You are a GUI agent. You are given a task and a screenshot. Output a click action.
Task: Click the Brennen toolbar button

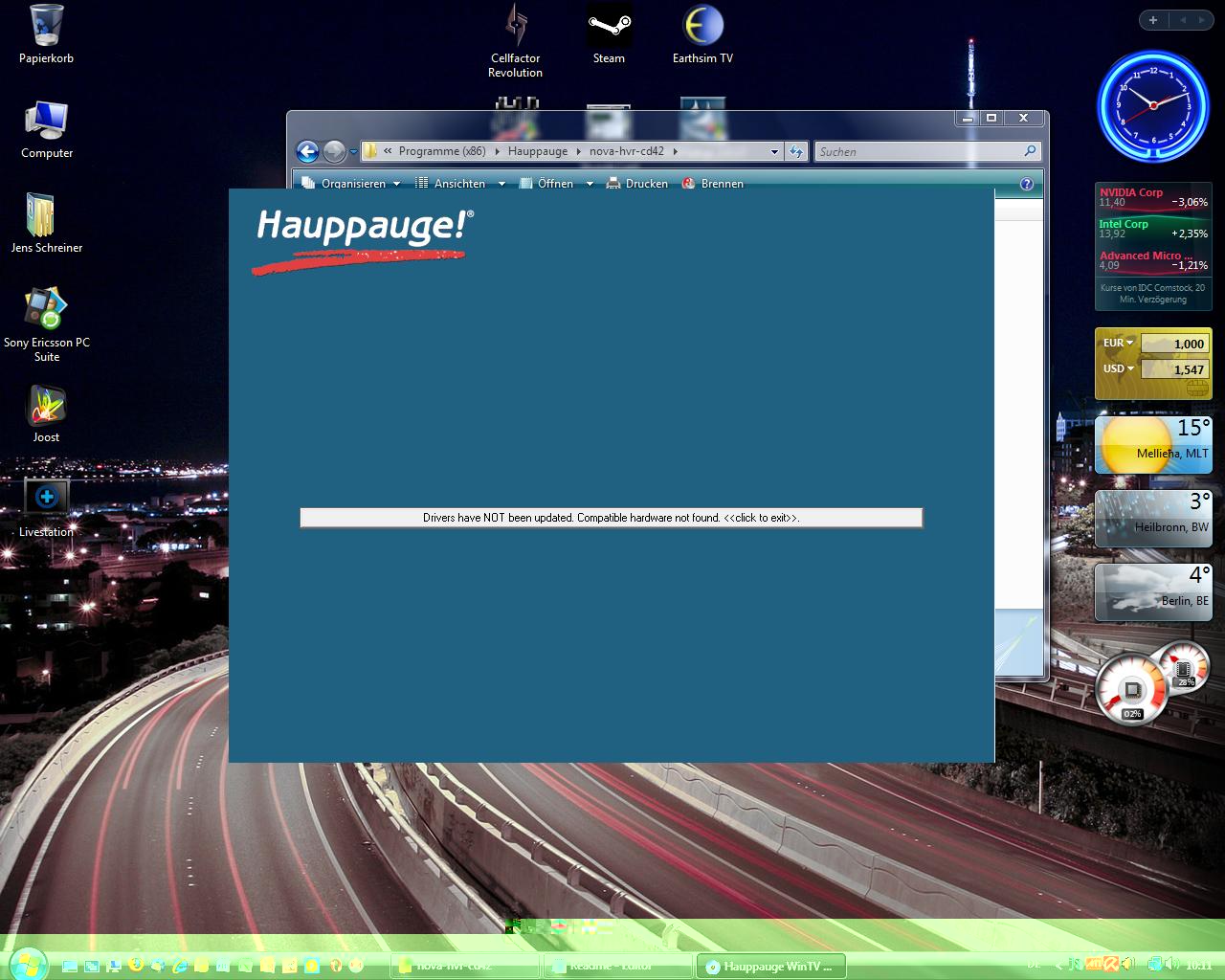click(x=713, y=184)
